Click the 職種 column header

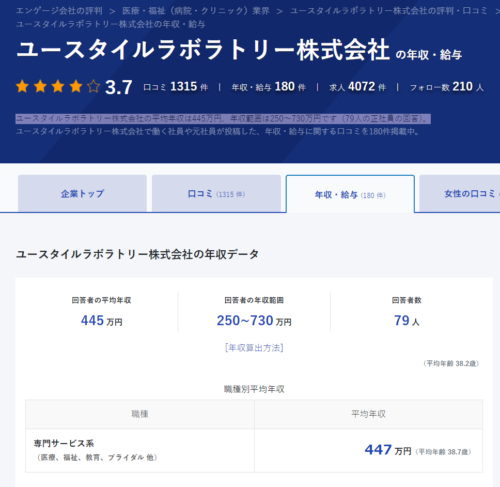click(x=140, y=414)
